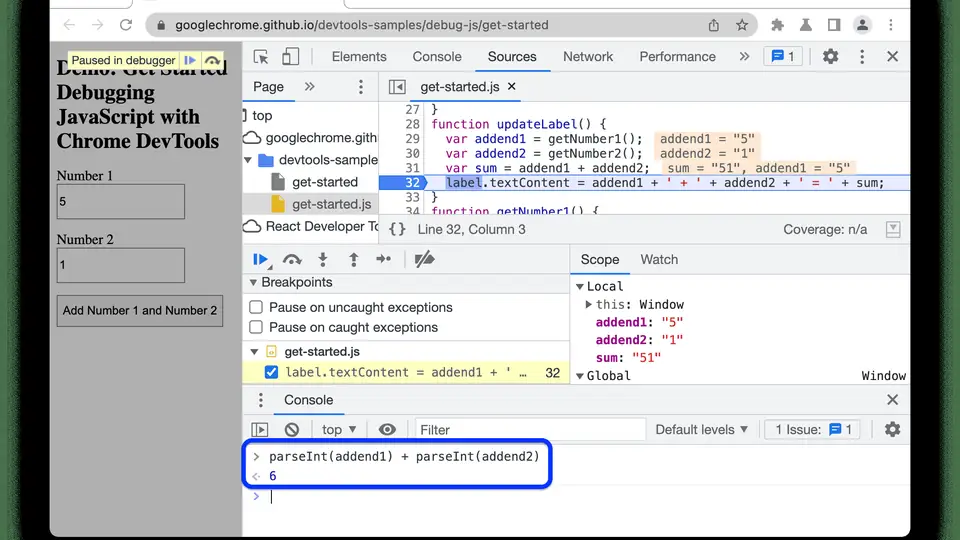The height and width of the screenshot is (540, 960).
Task: Open the Performance panel
Action: pyautogui.click(x=677, y=57)
